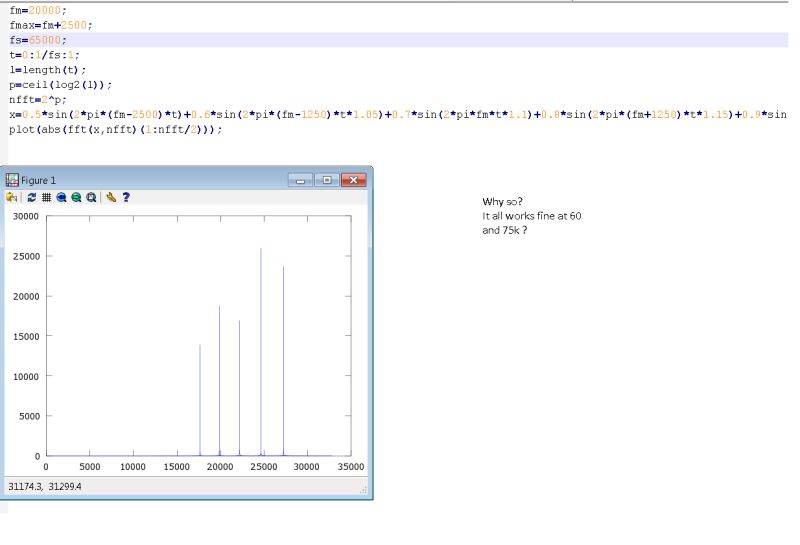Screen dimensions: 800x545
Task: Maximize the Figure 1 window
Action: pos(327,180)
